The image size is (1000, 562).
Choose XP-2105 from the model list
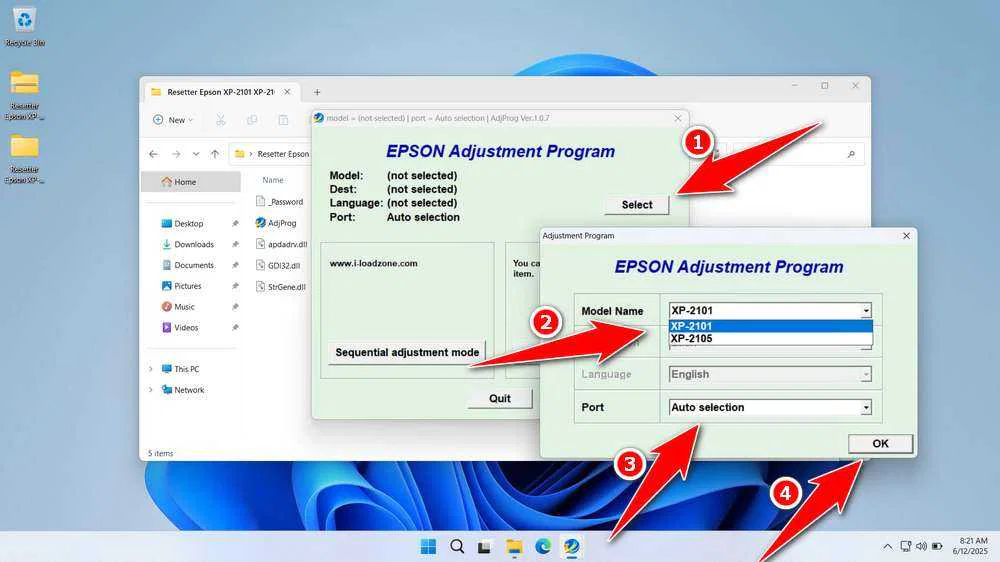coord(770,339)
